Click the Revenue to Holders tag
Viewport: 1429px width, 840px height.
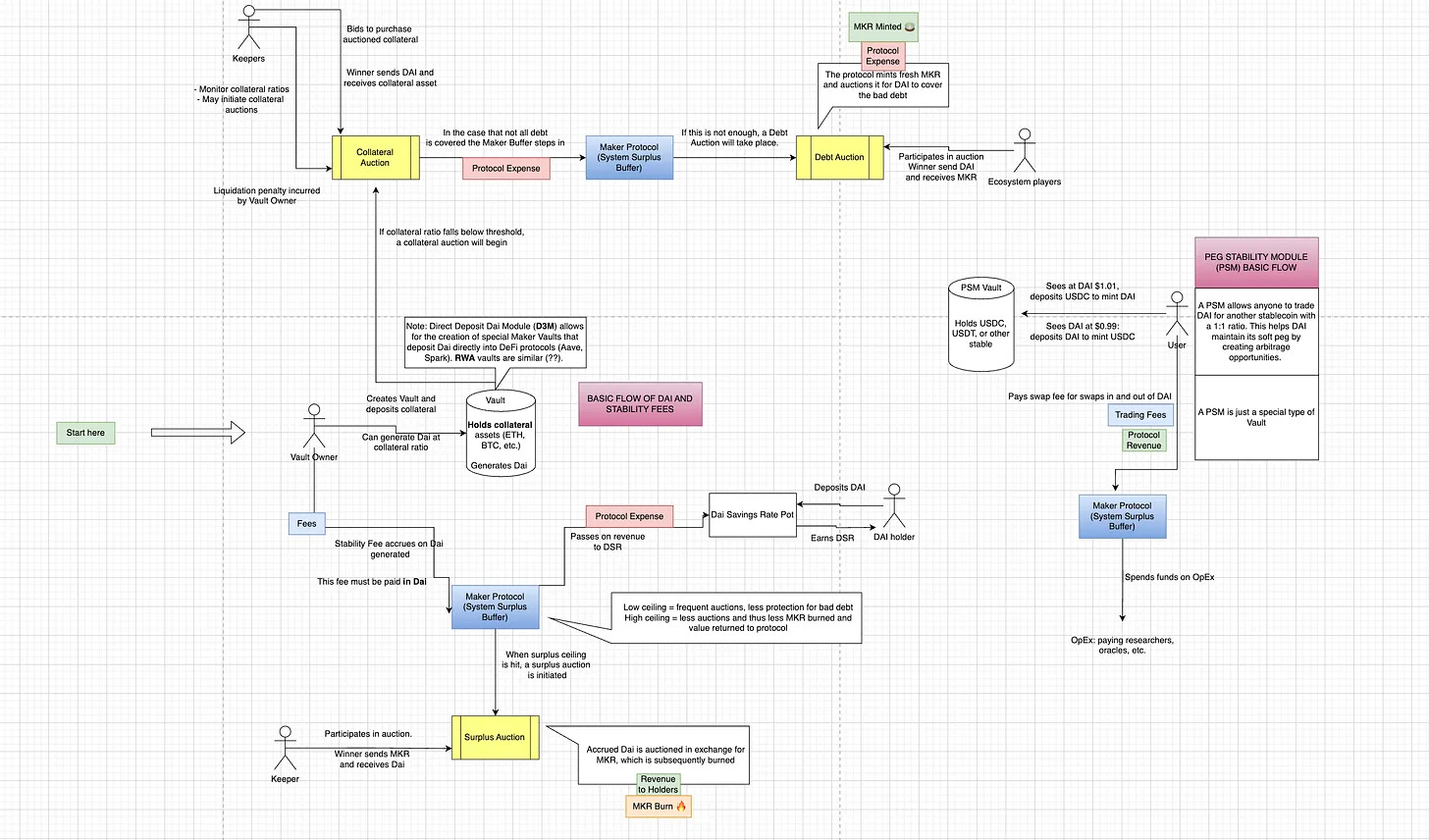tap(658, 784)
